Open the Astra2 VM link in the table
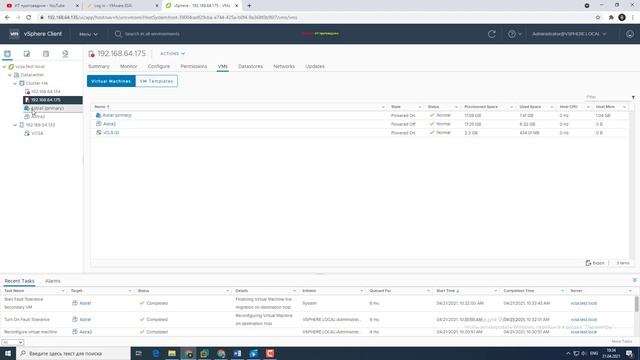The image size is (640, 360). pyautogui.click(x=109, y=124)
